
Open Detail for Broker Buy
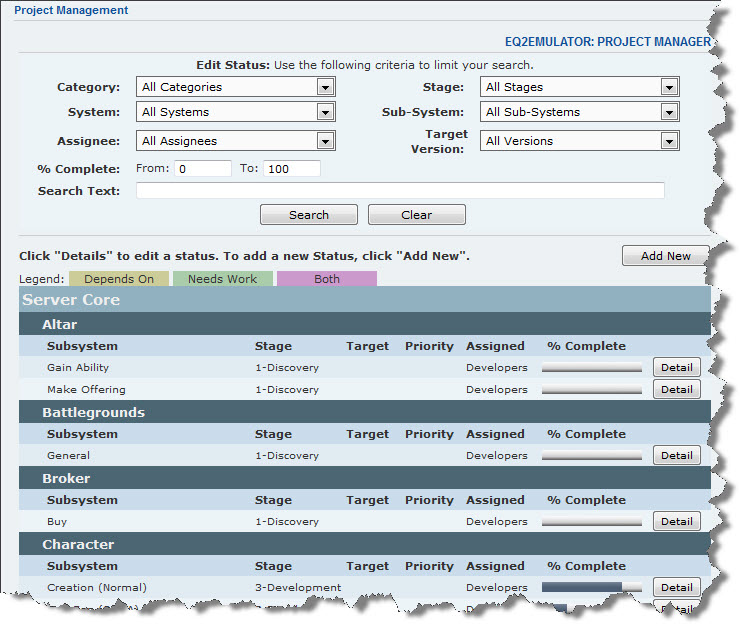tap(676, 522)
